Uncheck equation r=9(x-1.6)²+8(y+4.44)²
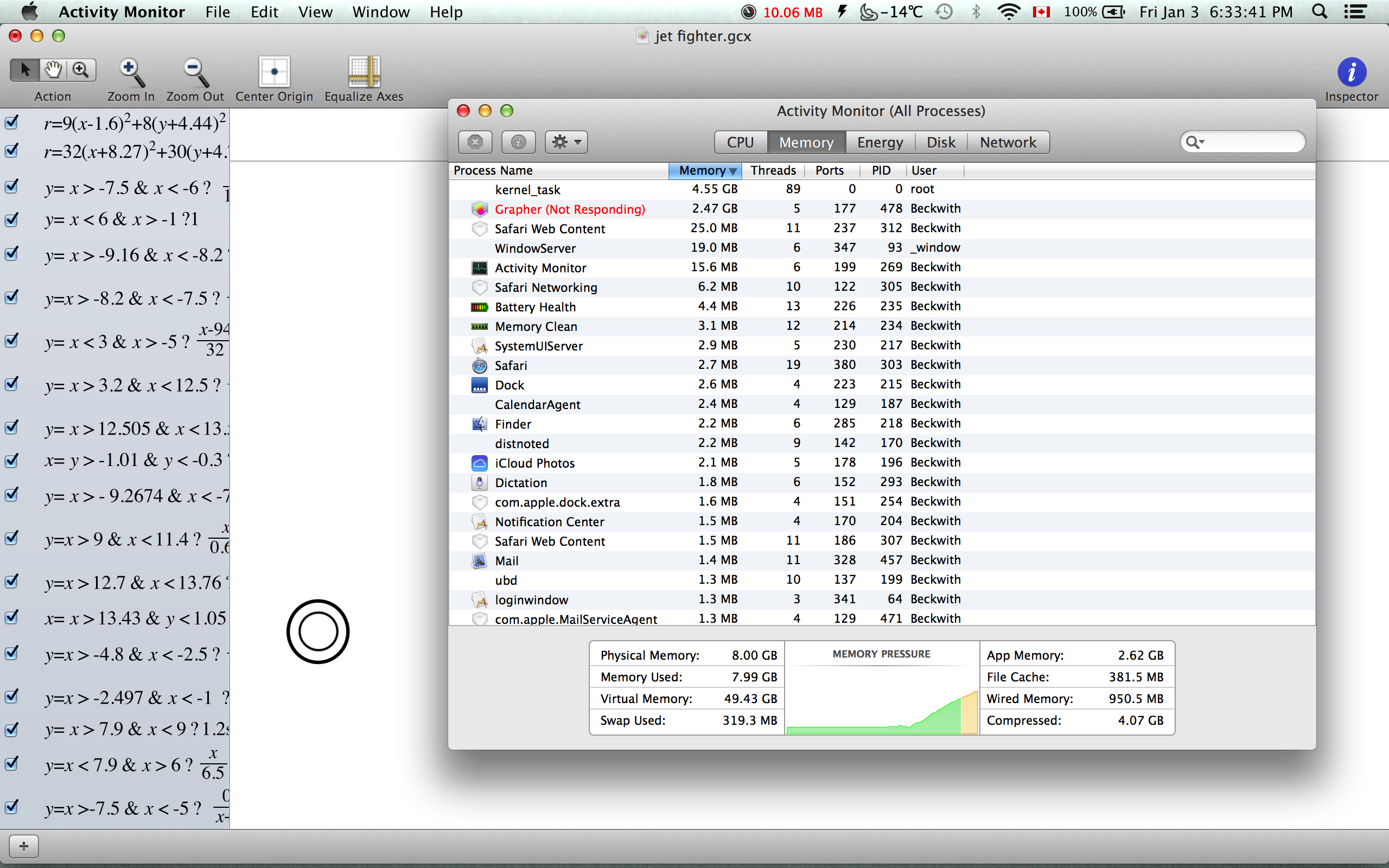The width and height of the screenshot is (1389, 868). click(11, 122)
